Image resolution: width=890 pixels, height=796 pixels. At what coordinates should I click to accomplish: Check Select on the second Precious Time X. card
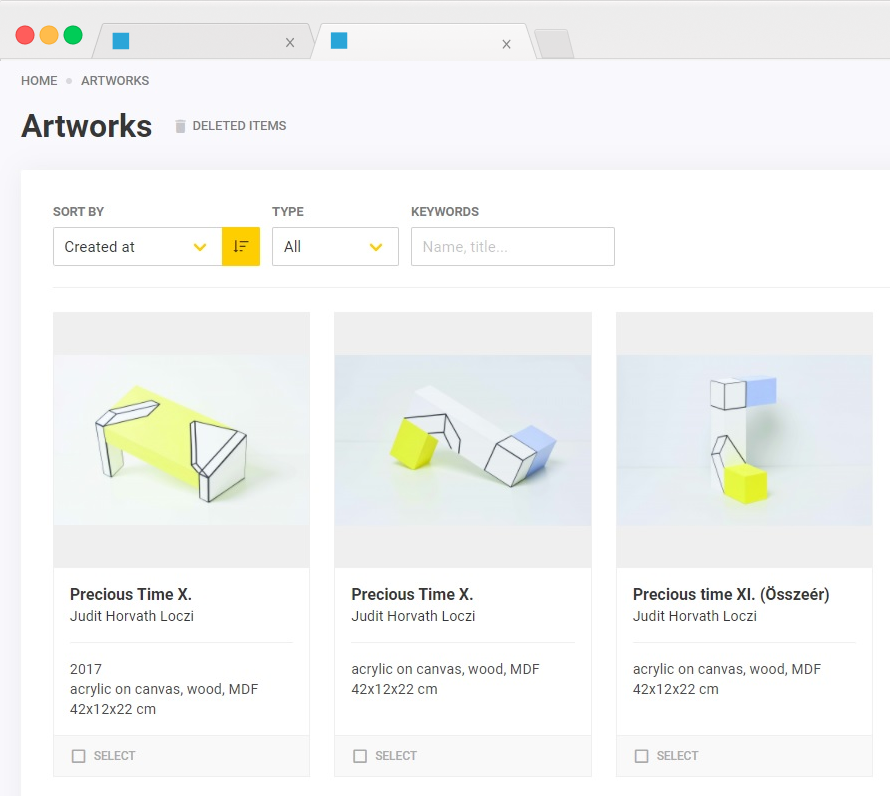pyautogui.click(x=360, y=756)
